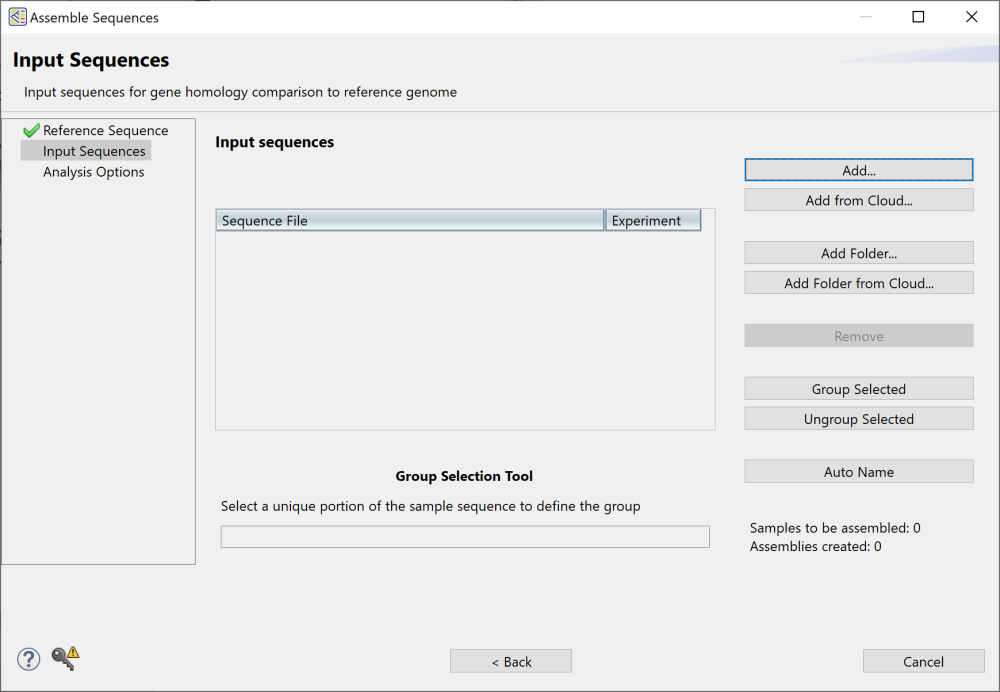Cancel the Assemble Sequences wizard

click(x=923, y=661)
